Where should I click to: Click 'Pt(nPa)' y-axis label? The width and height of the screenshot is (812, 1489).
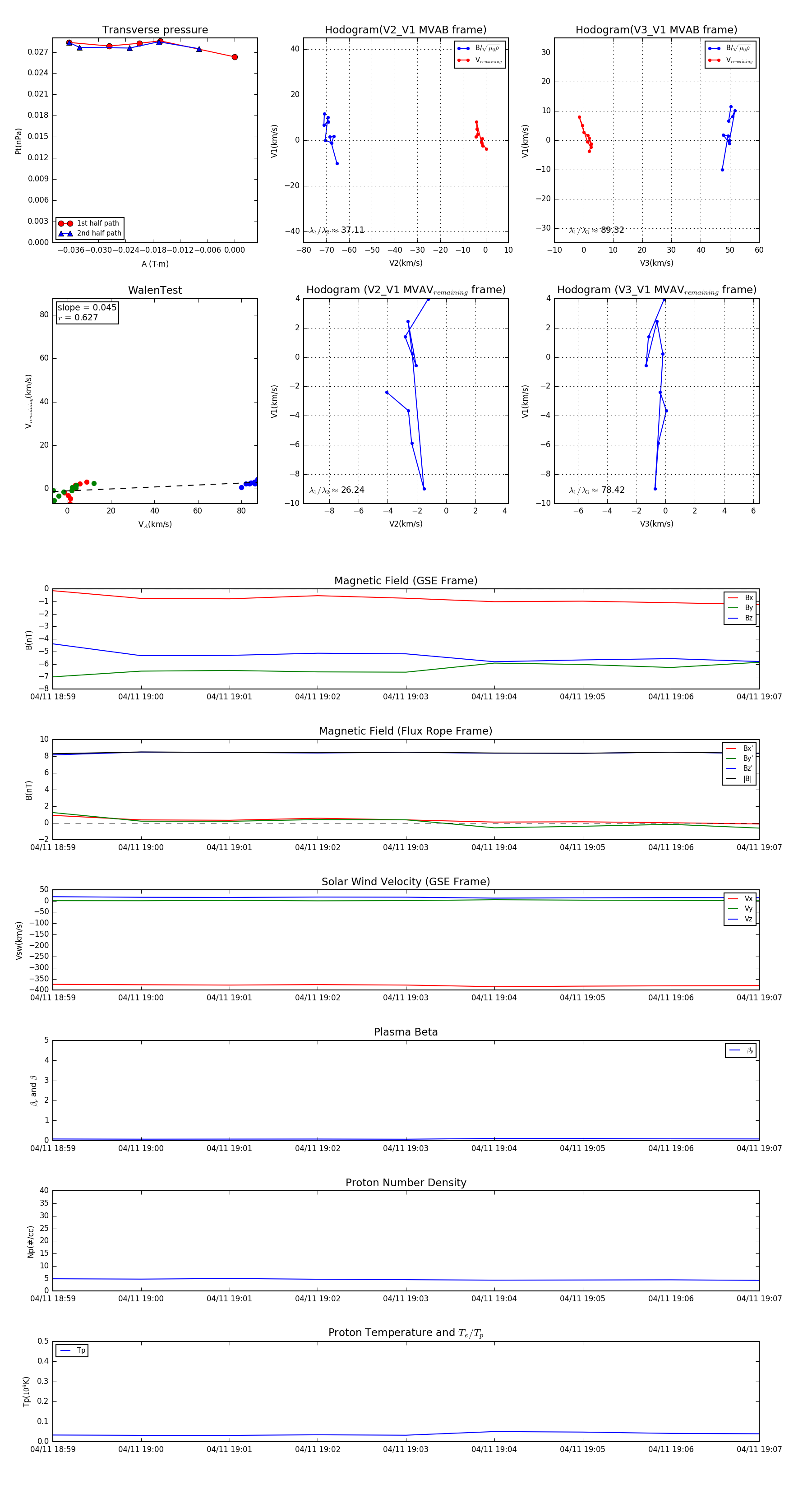(x=18, y=141)
